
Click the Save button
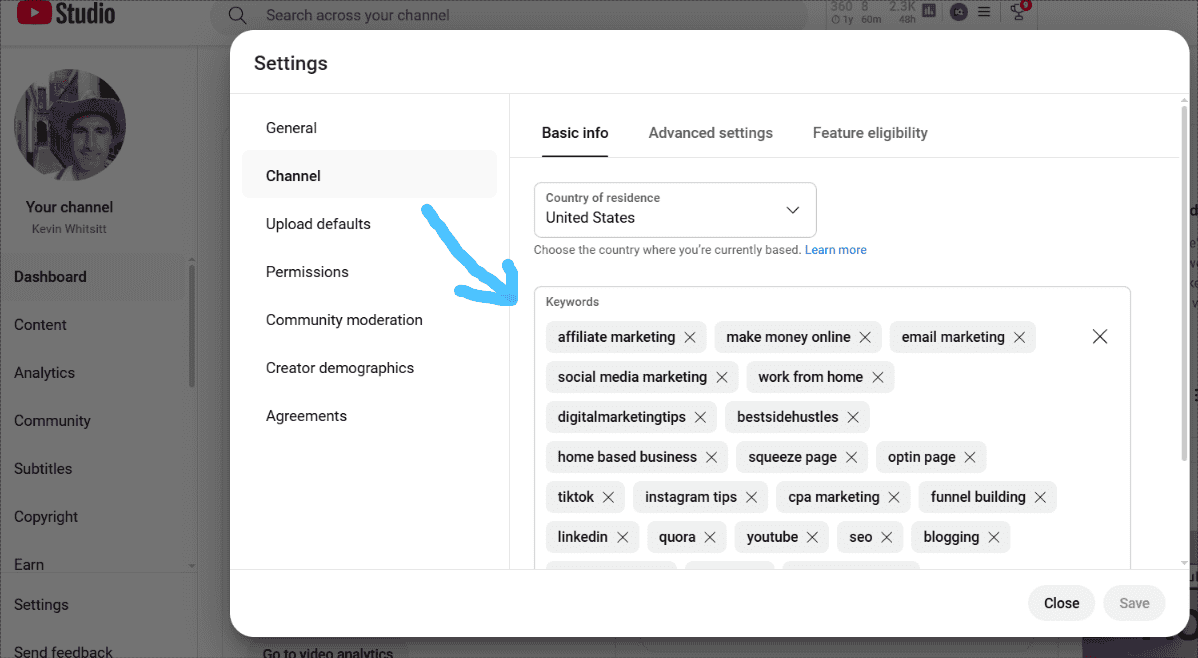1134,603
